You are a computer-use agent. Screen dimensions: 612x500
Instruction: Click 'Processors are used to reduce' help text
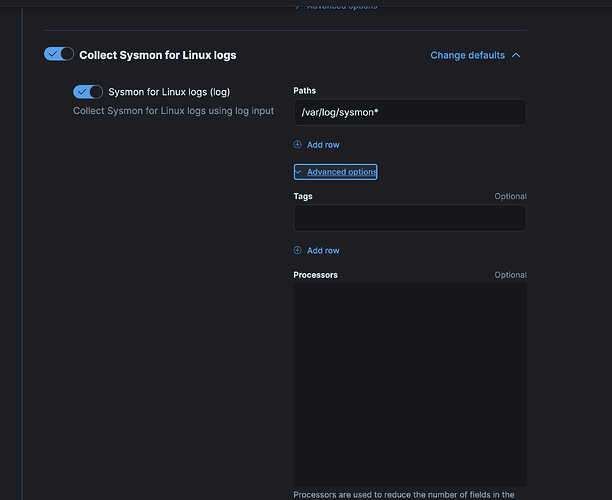tap(404, 495)
